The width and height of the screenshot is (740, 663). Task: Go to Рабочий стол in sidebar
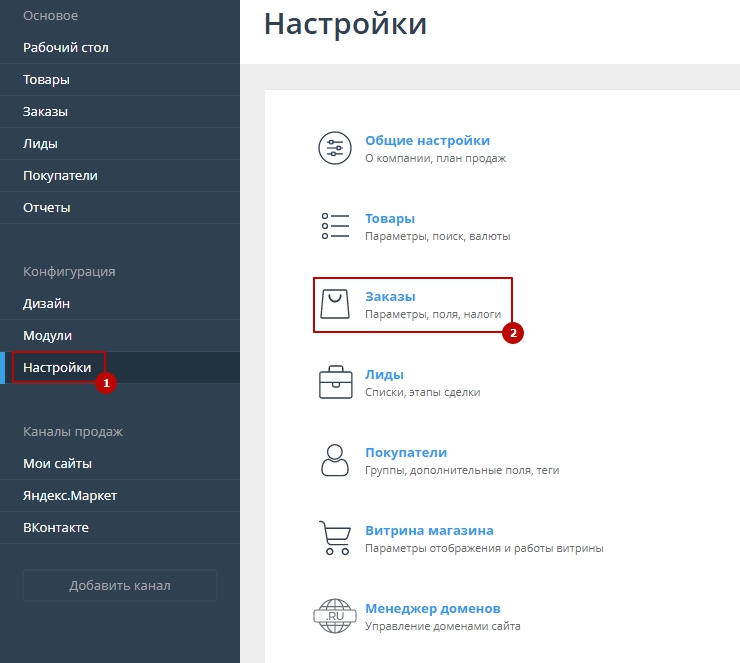point(66,48)
